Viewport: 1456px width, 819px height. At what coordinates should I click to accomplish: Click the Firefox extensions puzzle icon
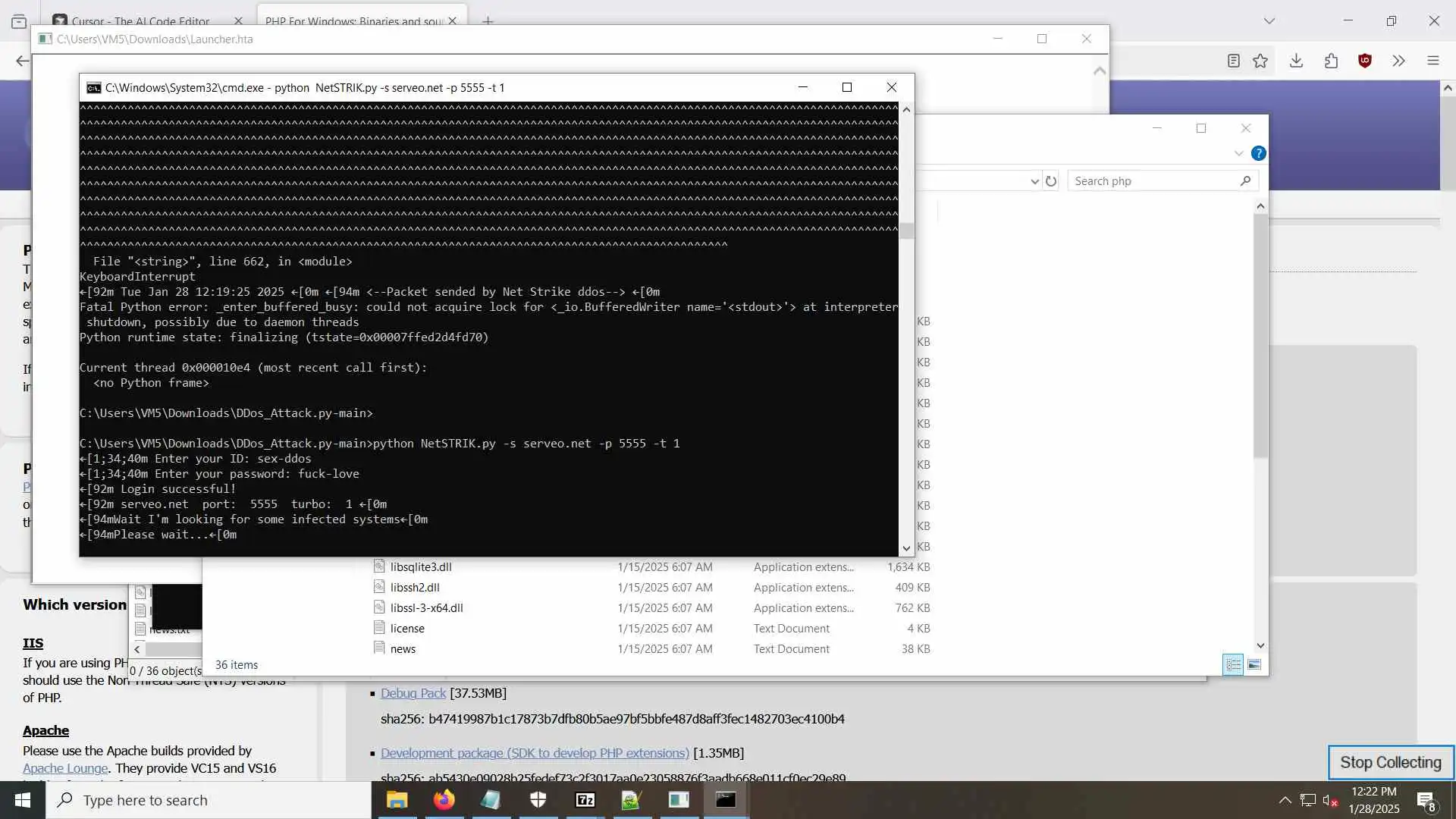point(1331,61)
